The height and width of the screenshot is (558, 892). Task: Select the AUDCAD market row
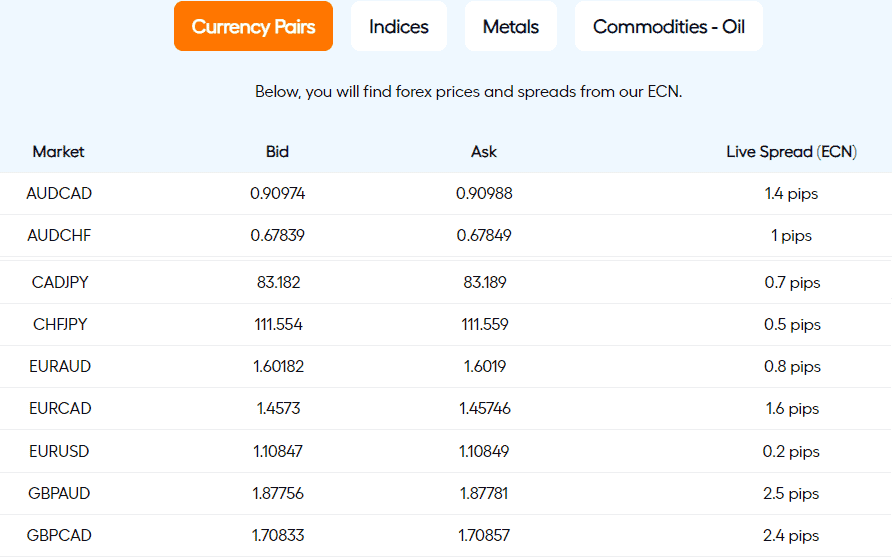click(446, 193)
